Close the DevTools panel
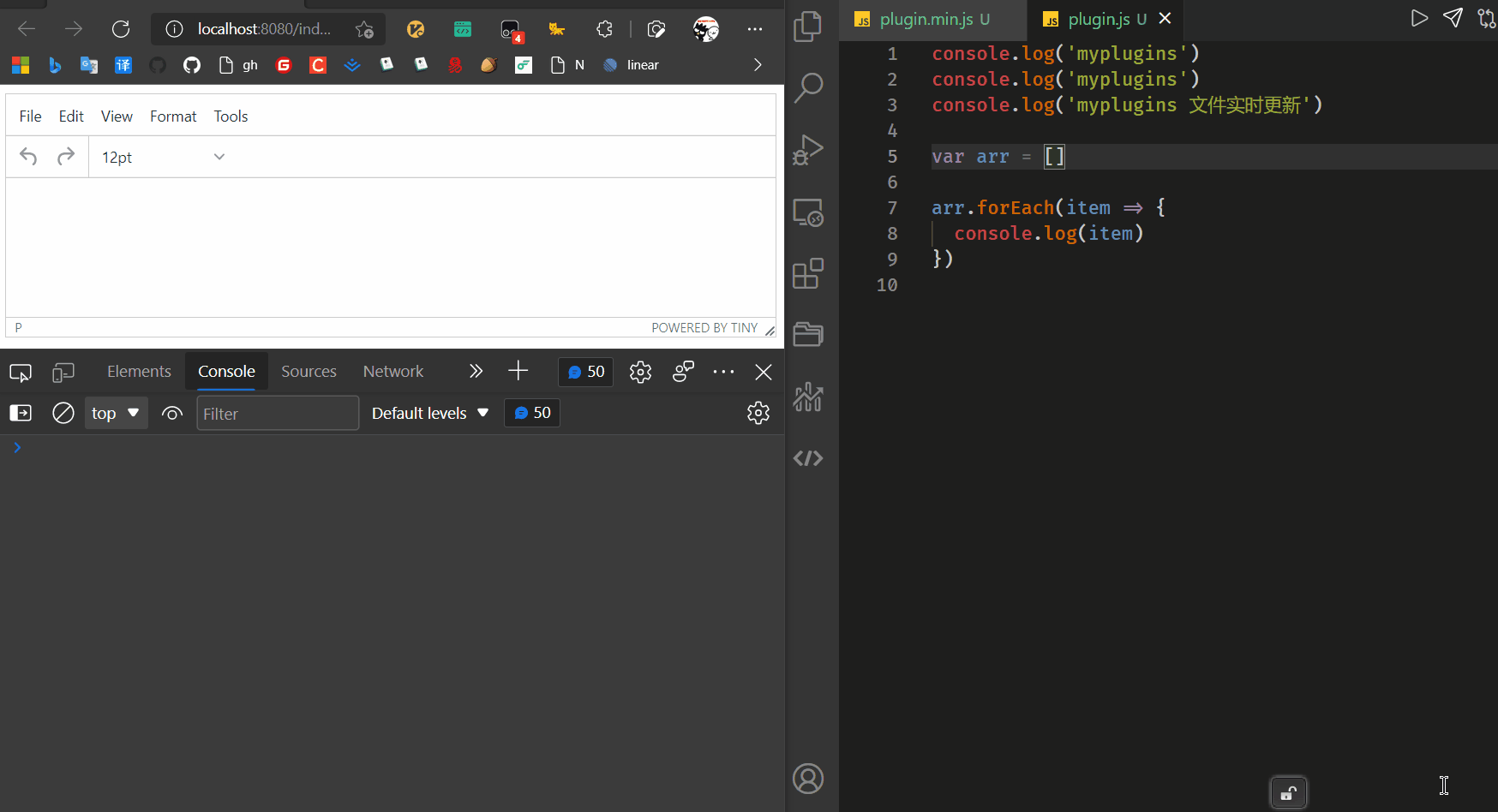Screen dimensions: 1498x812 point(764,372)
